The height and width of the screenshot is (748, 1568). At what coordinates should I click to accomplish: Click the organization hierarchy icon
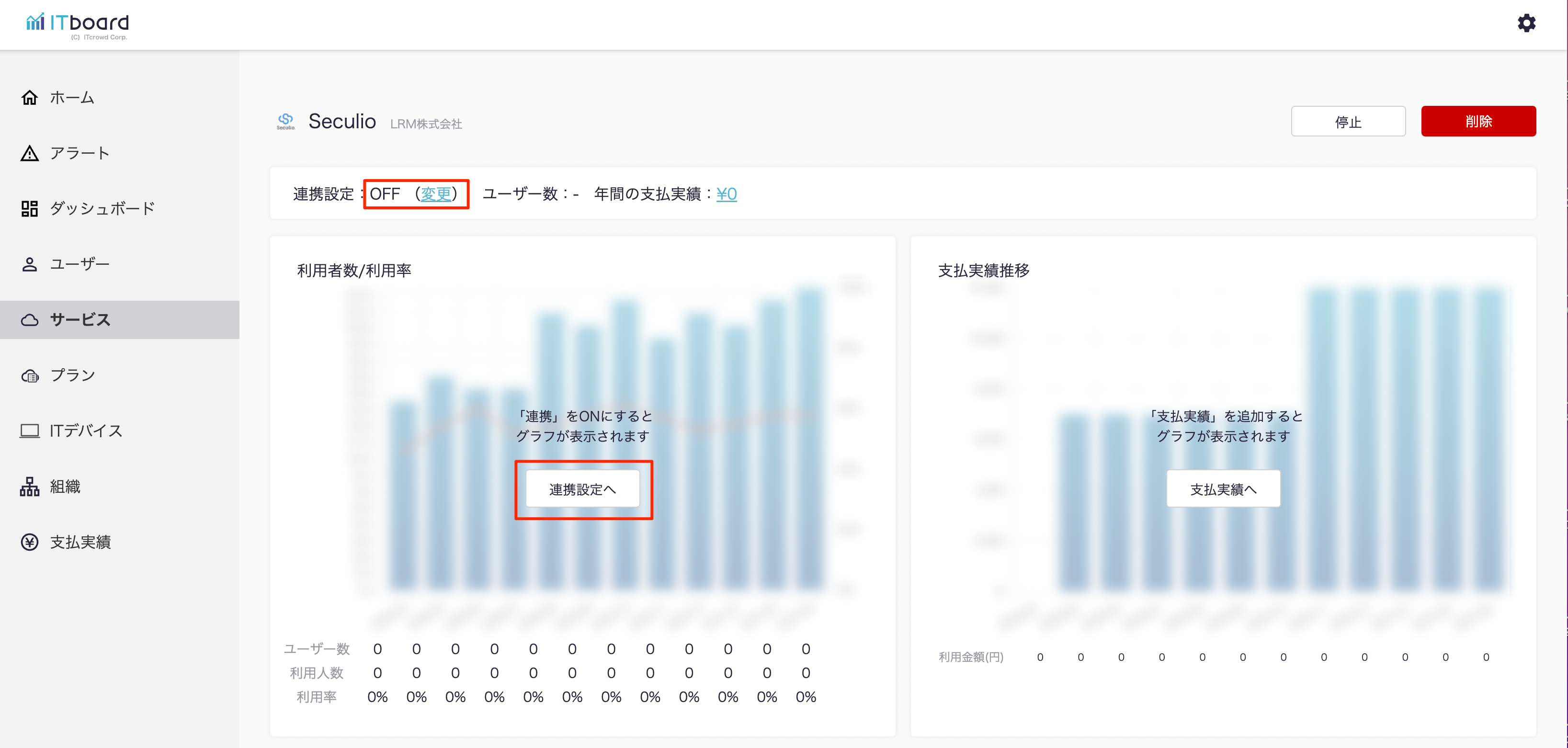(29, 487)
